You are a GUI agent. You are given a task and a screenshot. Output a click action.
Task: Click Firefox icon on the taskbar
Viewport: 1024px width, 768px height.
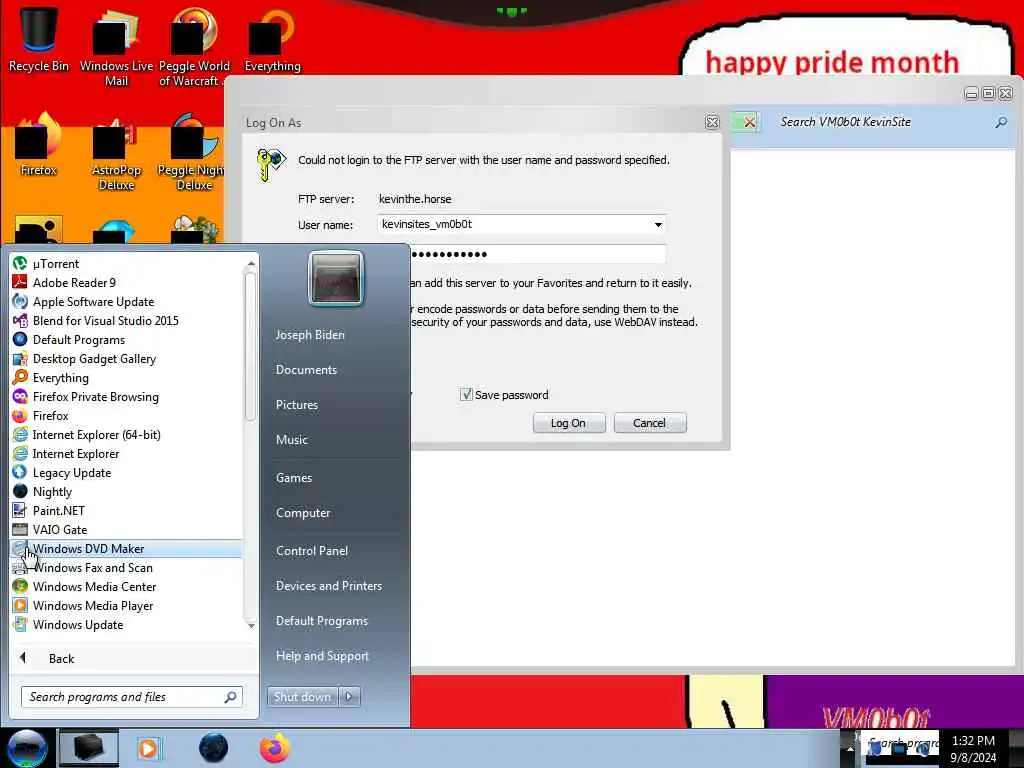(275, 748)
